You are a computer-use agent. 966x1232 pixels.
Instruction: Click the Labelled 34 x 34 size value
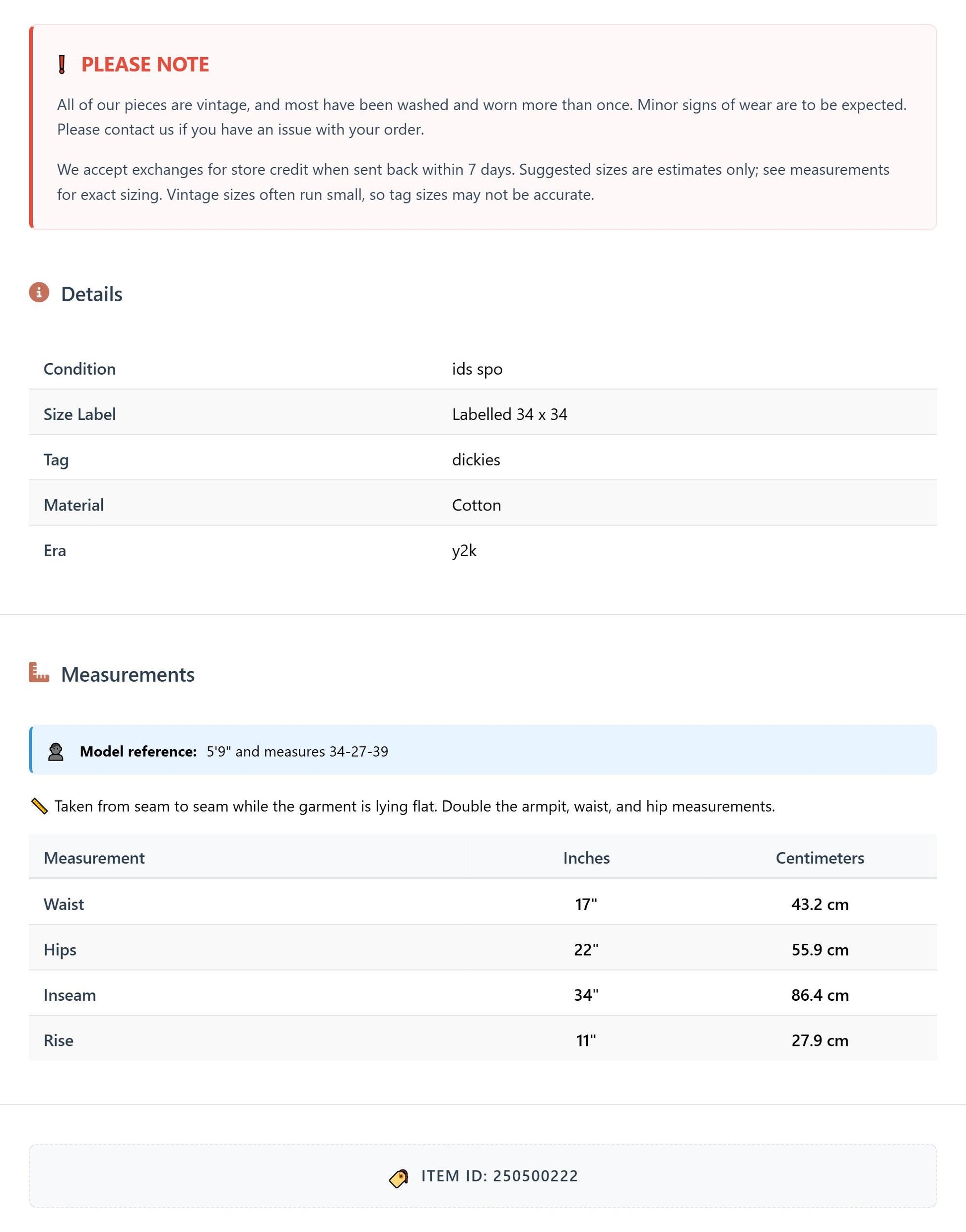coord(509,414)
